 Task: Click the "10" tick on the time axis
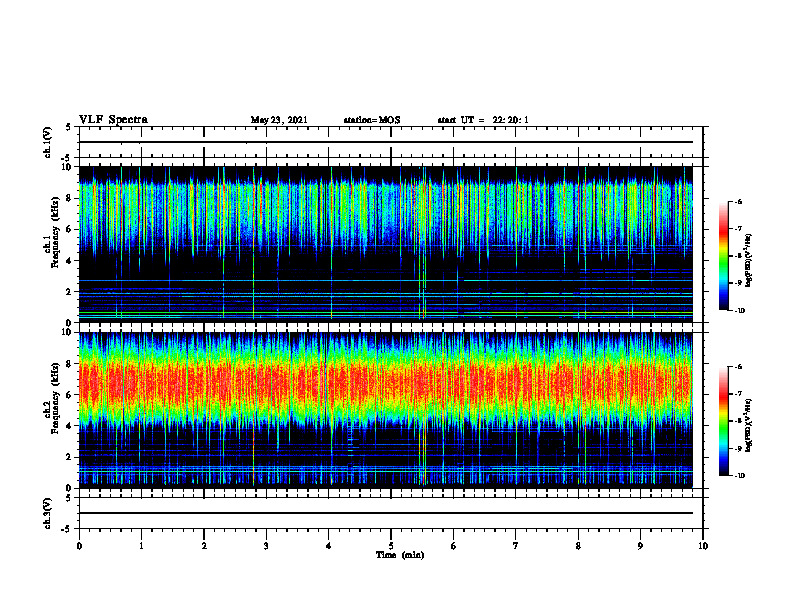(x=703, y=546)
